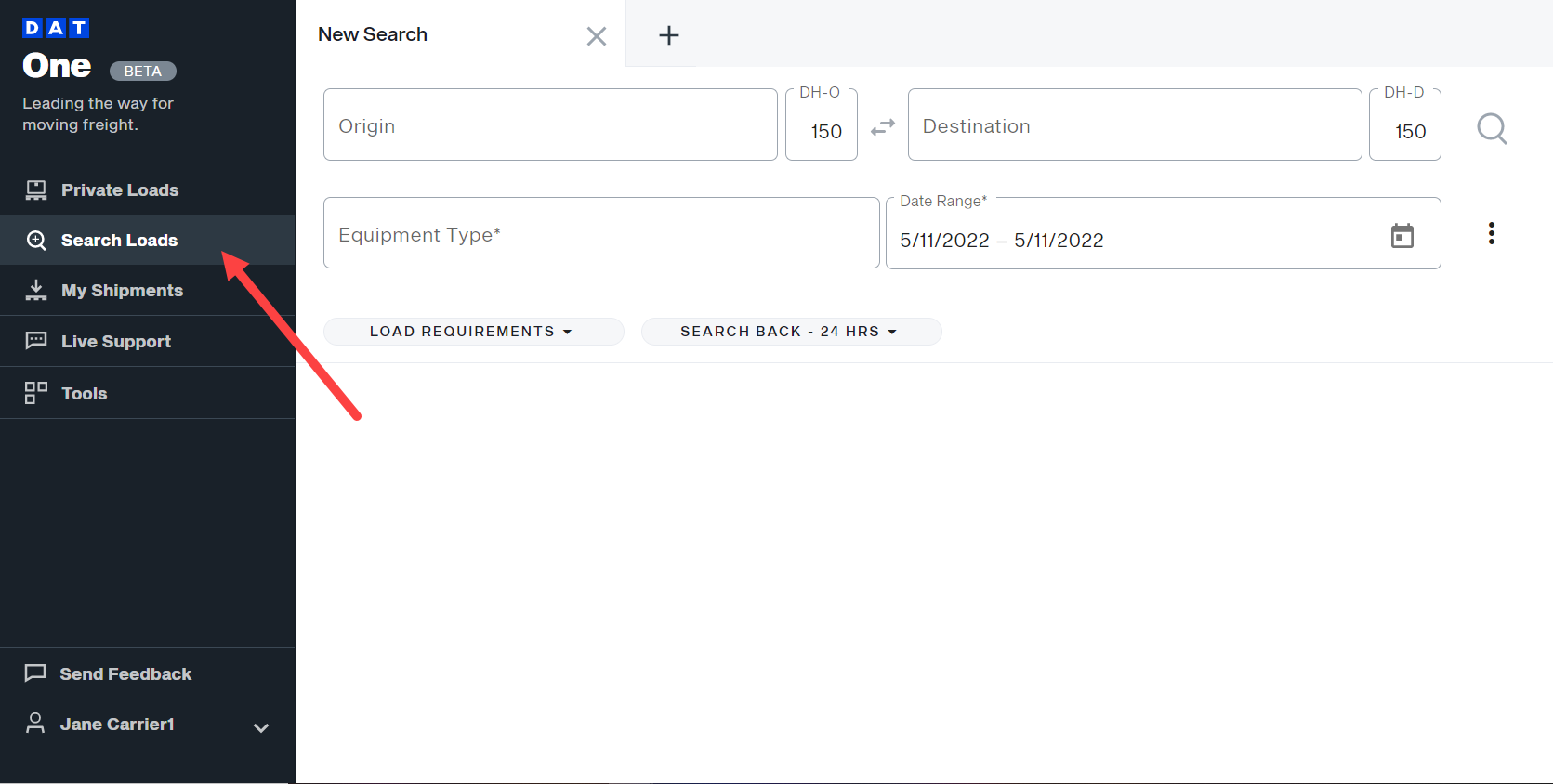1553x784 pixels.
Task: Click the Send Feedback speech icon
Action: coord(35,673)
